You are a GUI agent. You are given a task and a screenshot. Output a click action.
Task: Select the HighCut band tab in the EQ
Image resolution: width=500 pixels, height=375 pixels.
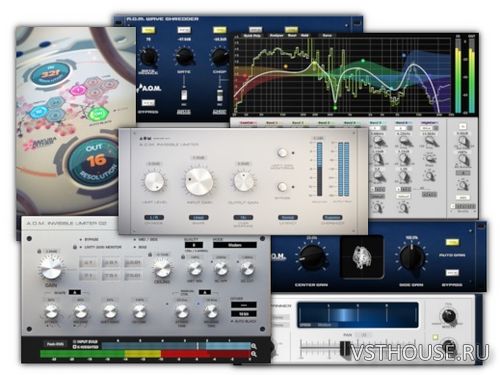(x=429, y=123)
